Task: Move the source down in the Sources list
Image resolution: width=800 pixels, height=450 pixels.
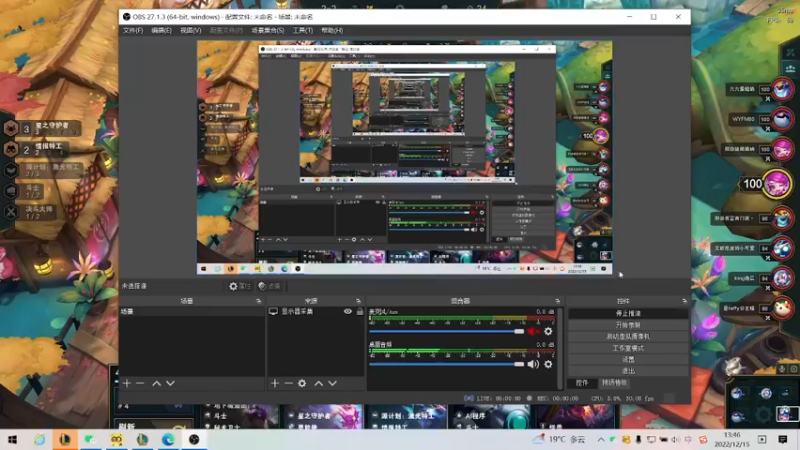Action: (x=333, y=383)
